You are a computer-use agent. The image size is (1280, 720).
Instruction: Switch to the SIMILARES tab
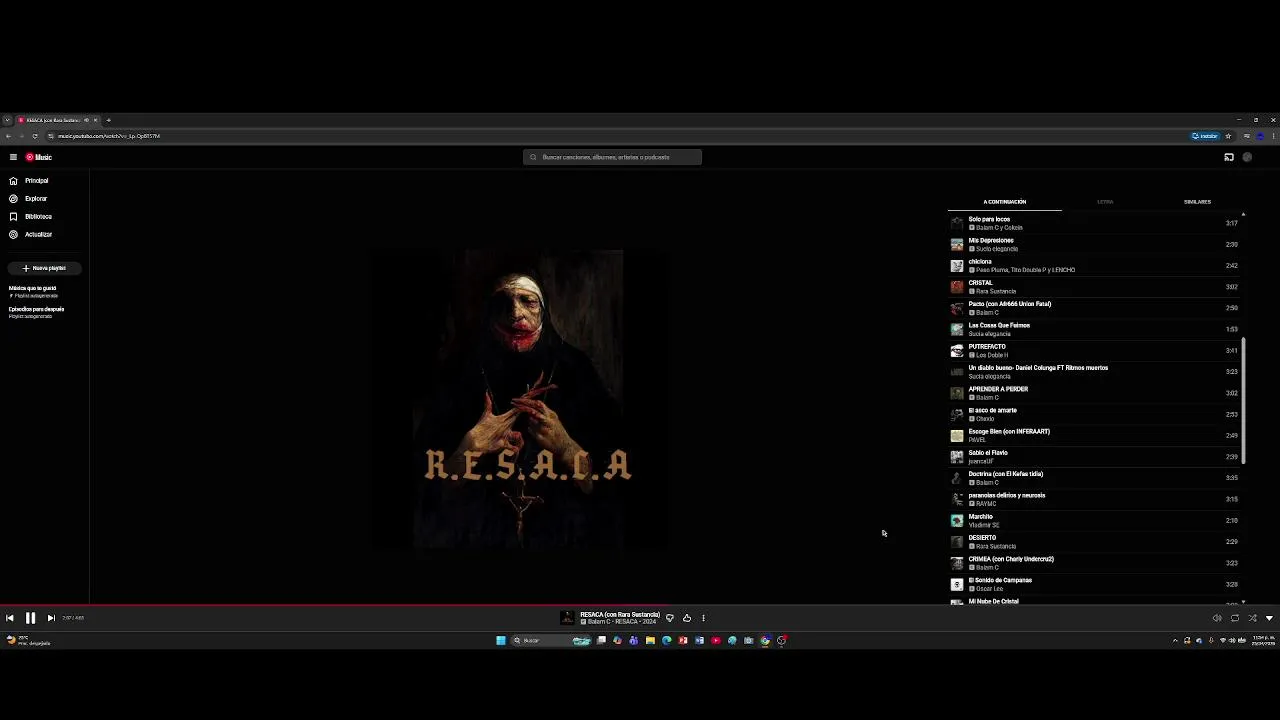pos(1197,202)
